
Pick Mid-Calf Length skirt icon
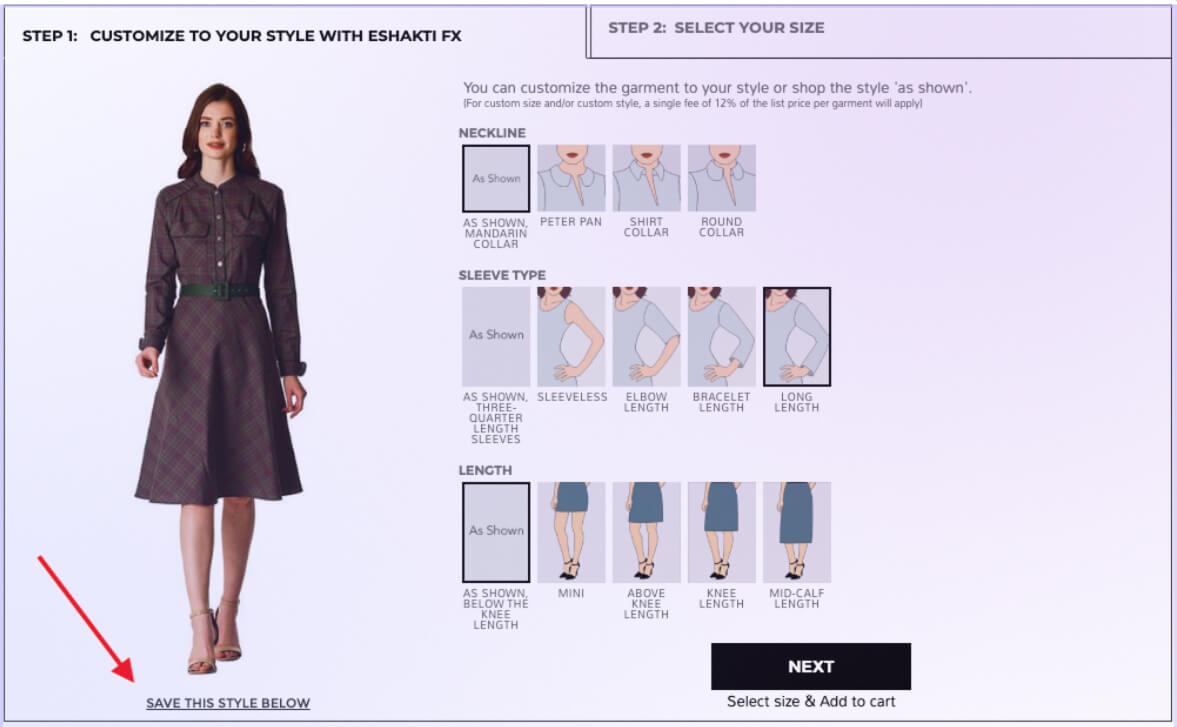(x=796, y=533)
